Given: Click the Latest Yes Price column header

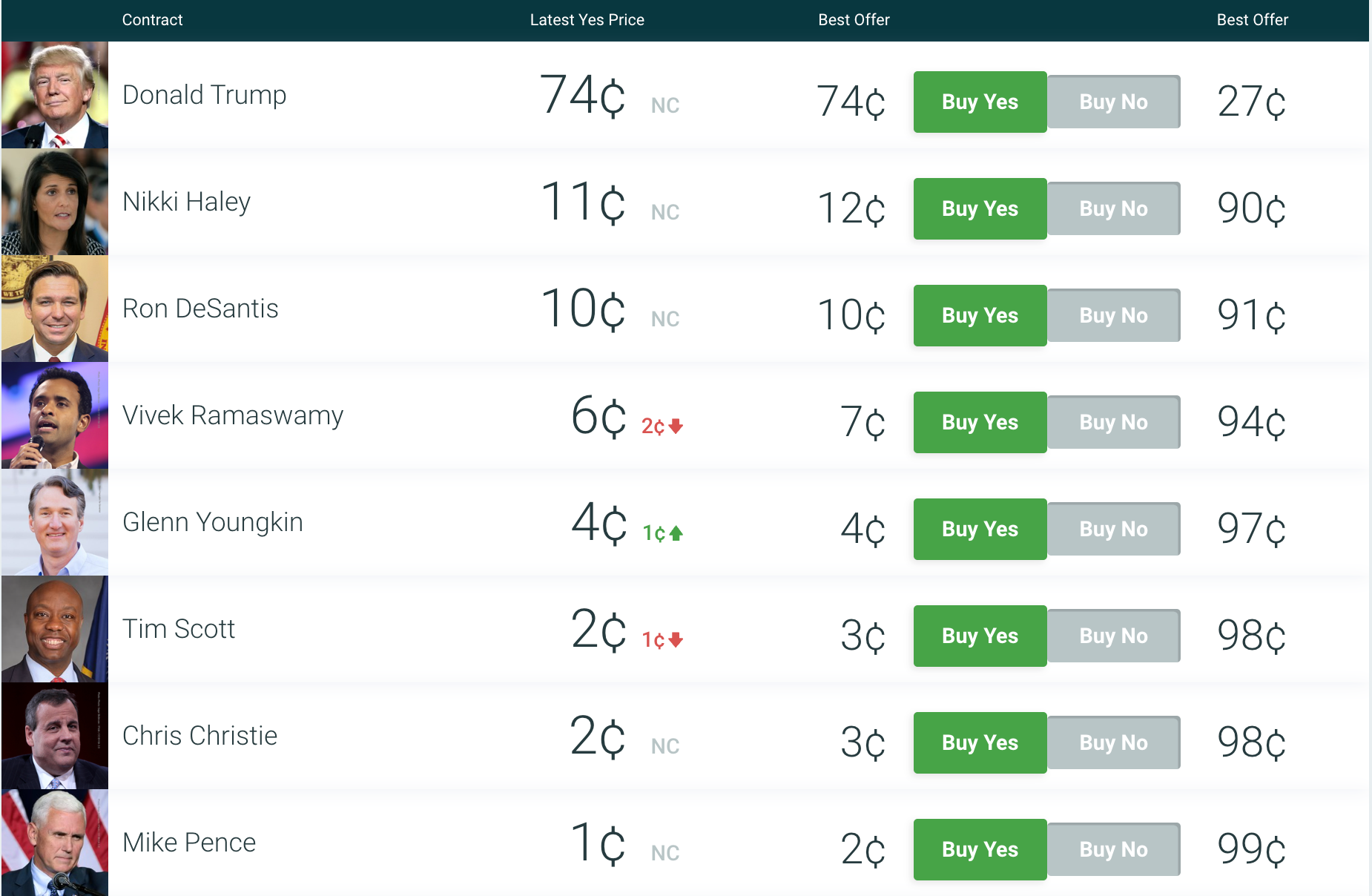Looking at the screenshot, I should coord(587,20).
